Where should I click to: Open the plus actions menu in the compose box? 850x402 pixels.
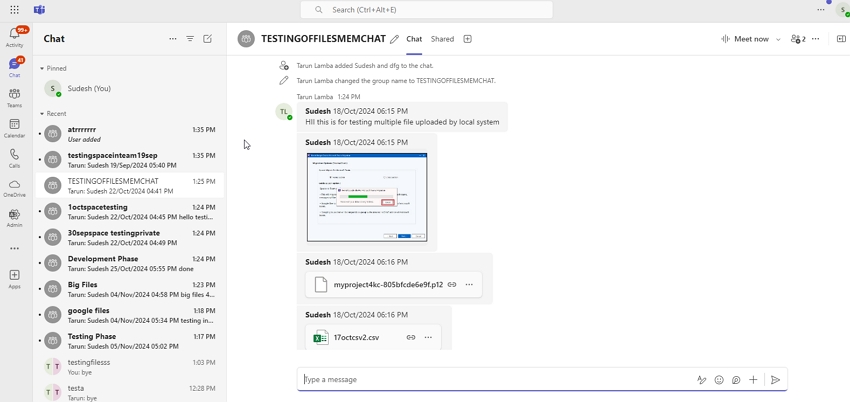753,380
